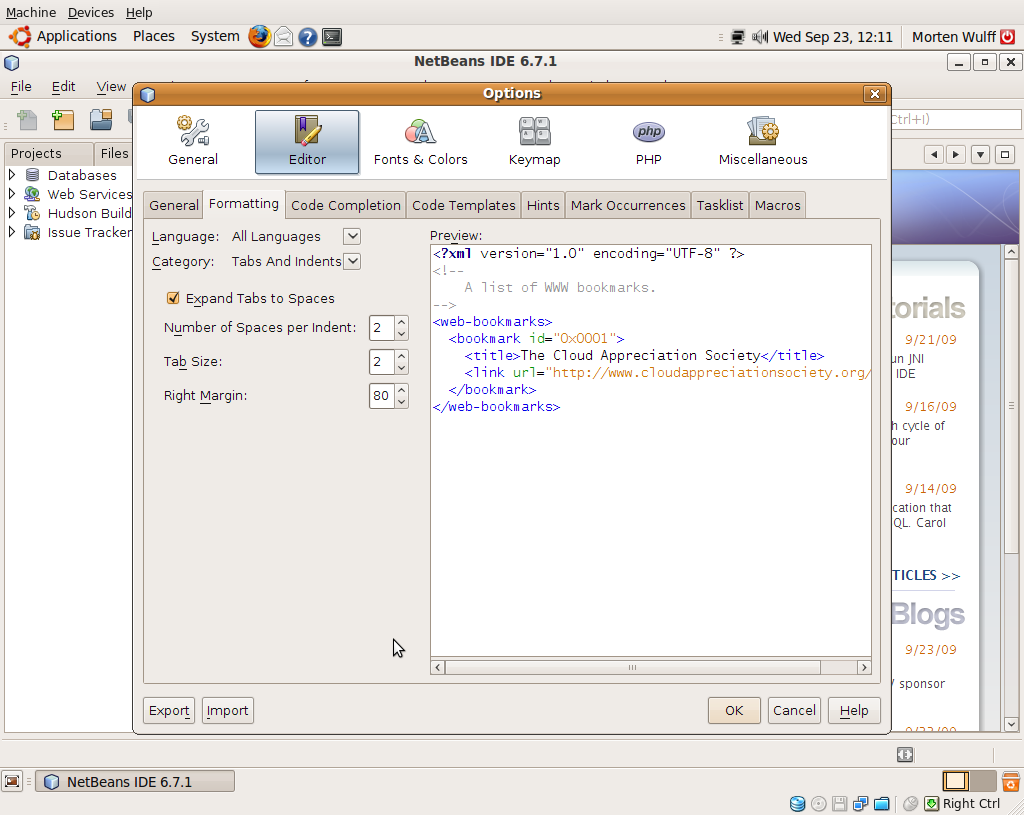Switch to the Code Completion tab
1024x815 pixels.
345,205
